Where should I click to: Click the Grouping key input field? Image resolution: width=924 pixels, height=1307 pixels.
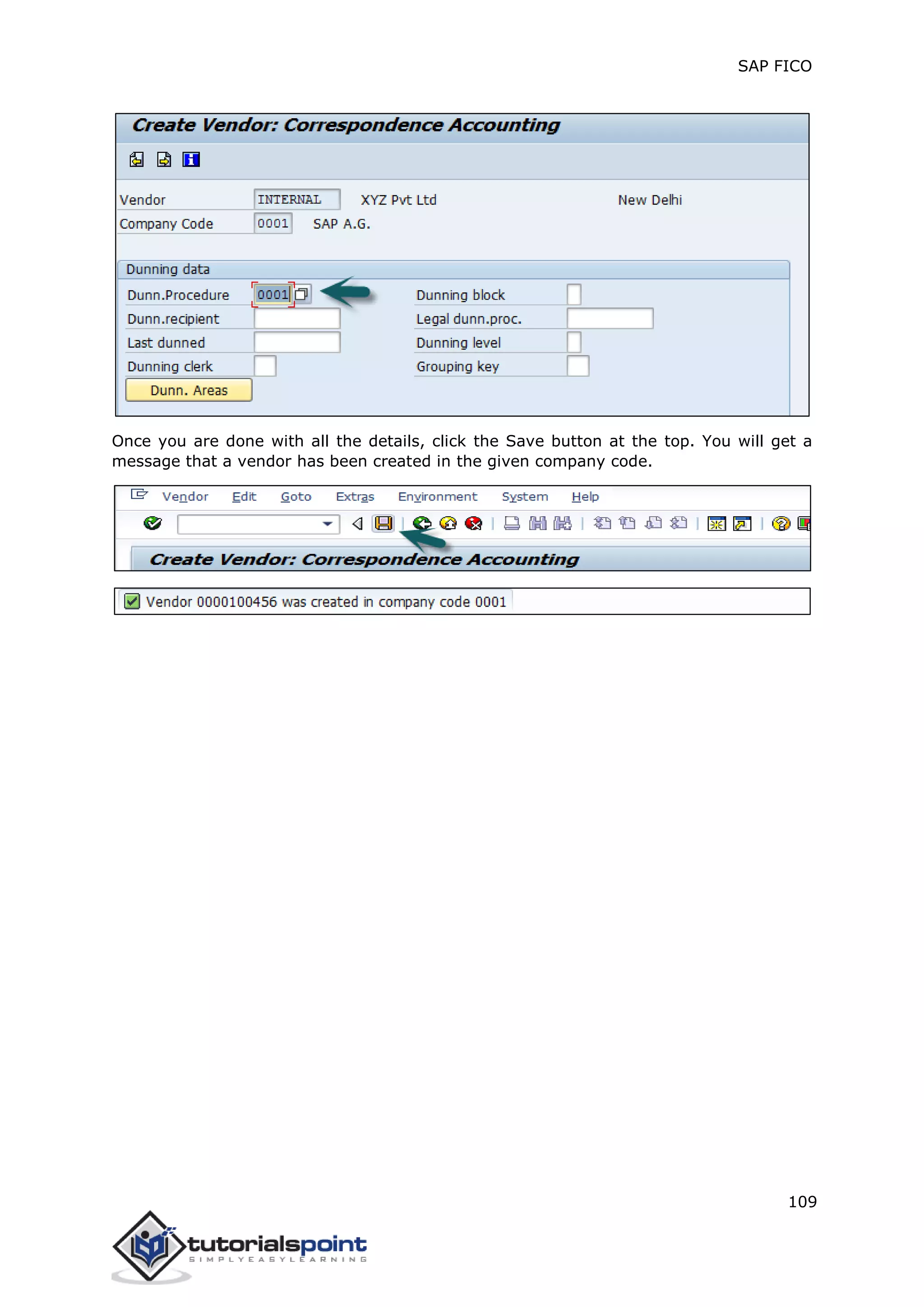coord(578,366)
